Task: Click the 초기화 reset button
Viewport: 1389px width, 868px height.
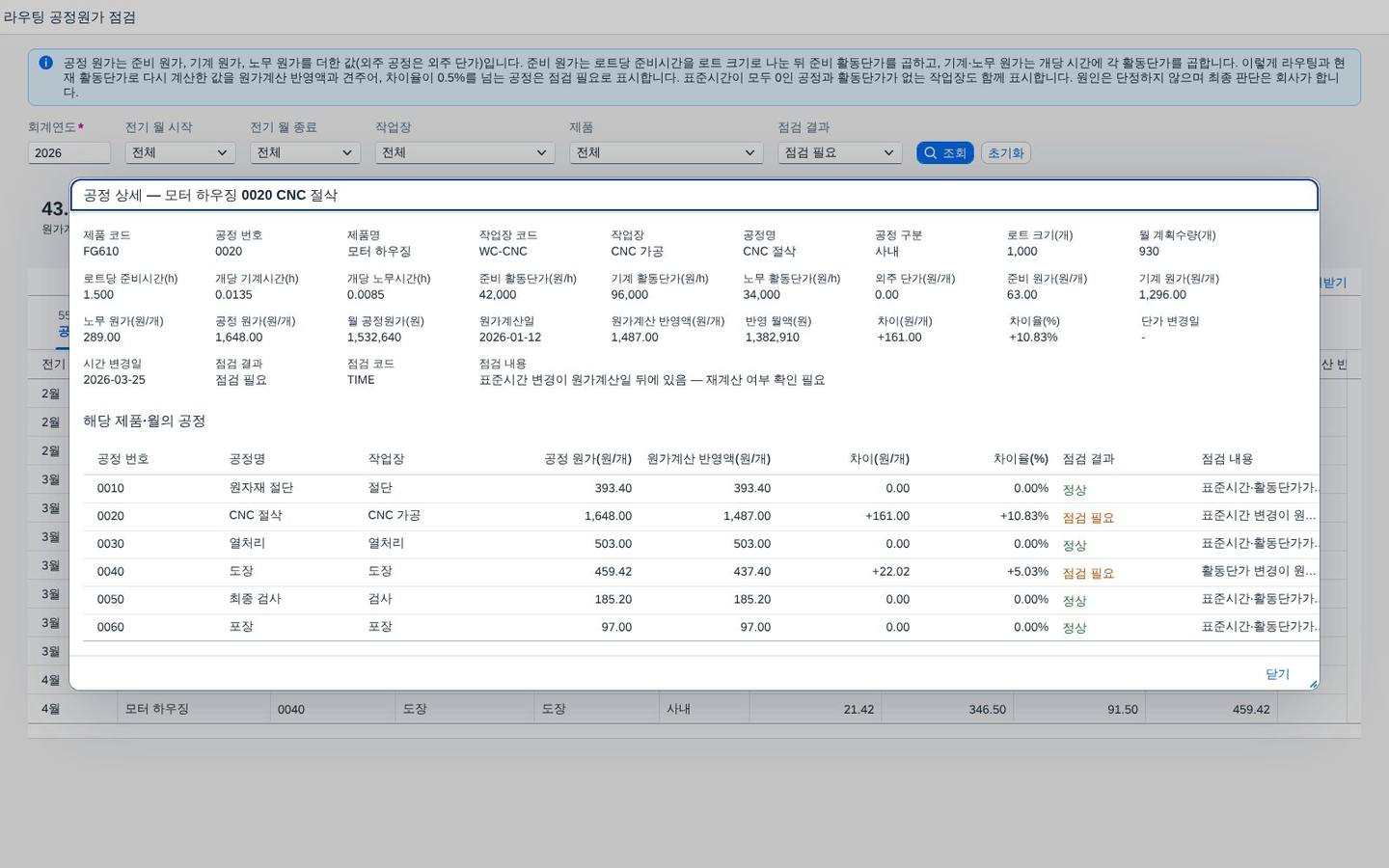Action: pos(1006,152)
